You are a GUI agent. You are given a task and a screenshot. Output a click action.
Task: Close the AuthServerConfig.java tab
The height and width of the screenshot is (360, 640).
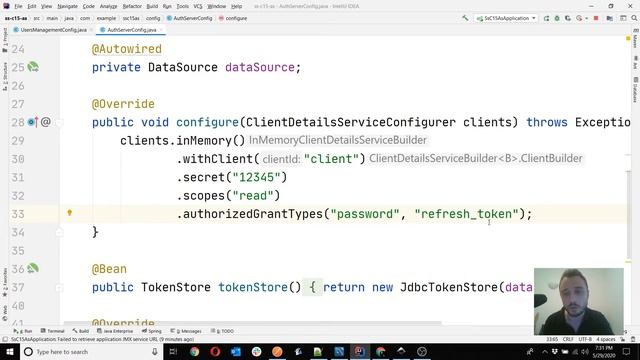click(x=162, y=30)
